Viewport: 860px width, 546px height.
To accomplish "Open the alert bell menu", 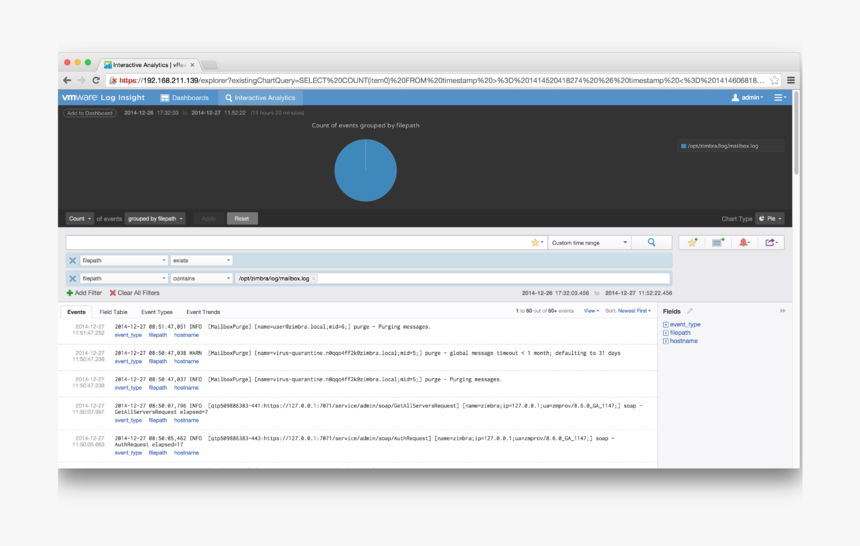I will (x=744, y=243).
